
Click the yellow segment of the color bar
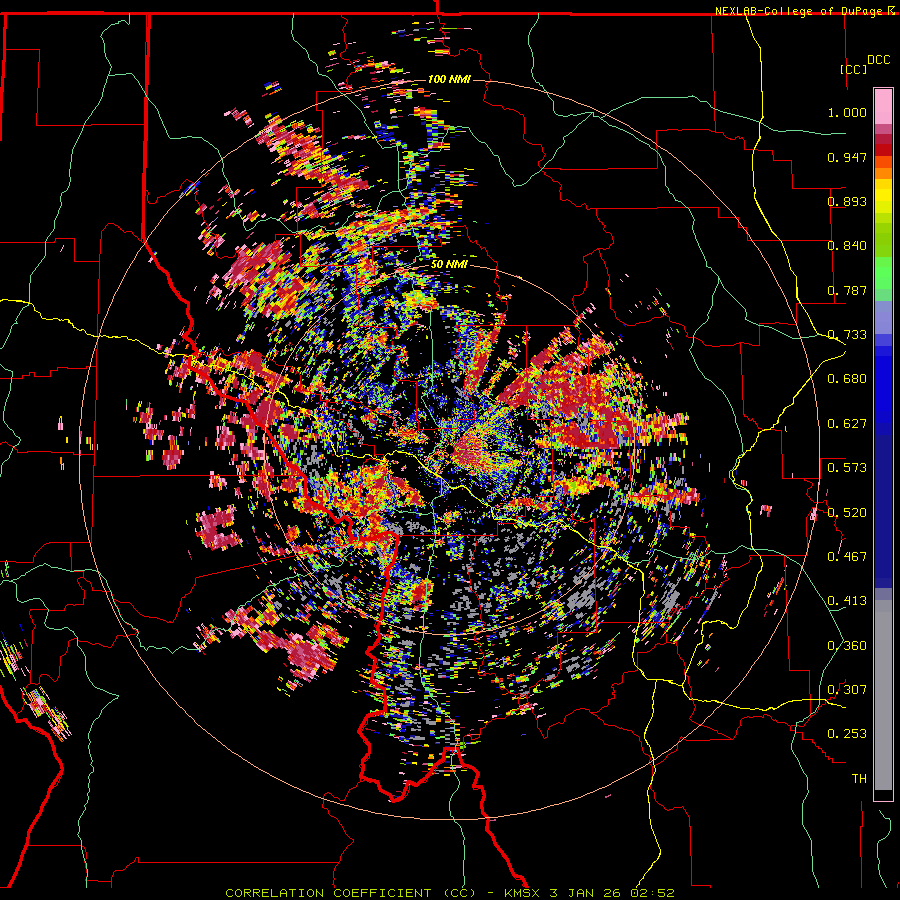[x=883, y=197]
